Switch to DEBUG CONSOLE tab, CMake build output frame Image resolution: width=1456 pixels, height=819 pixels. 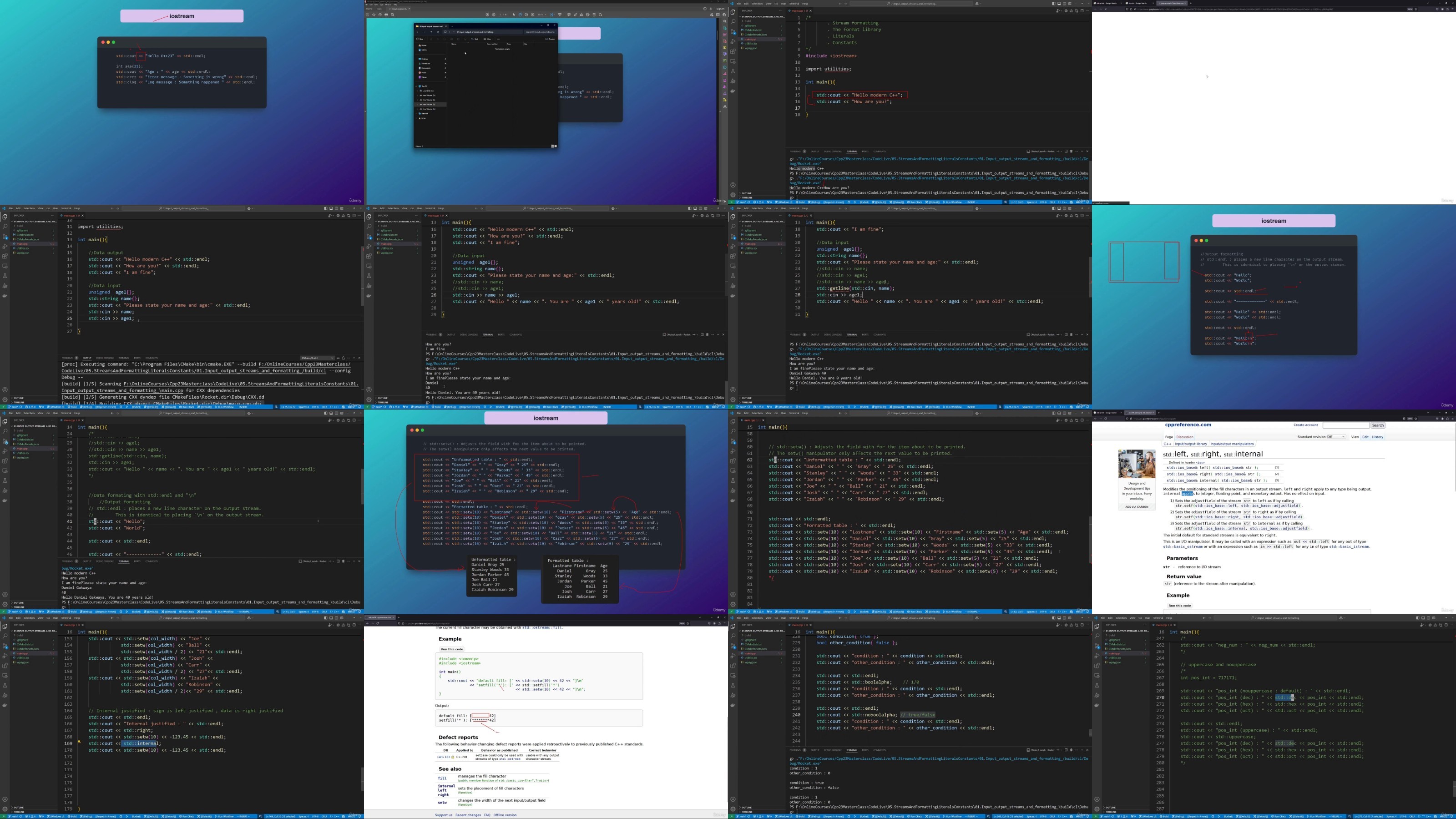105,358
